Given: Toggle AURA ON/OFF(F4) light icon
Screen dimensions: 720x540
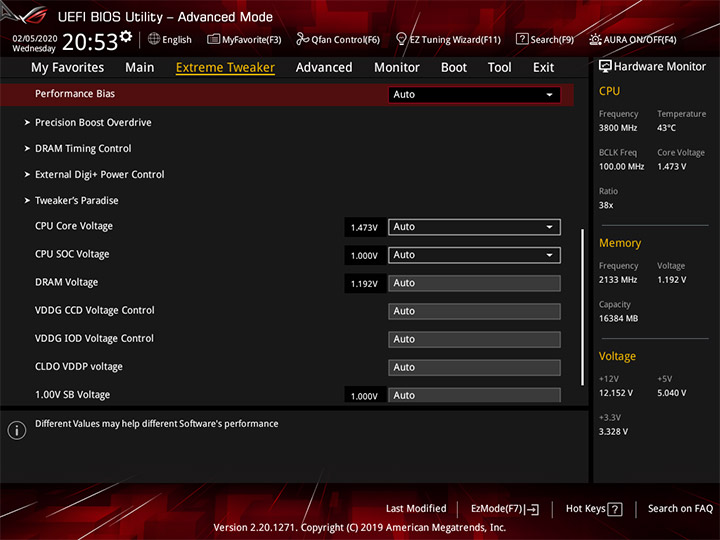Looking at the screenshot, I should tap(595, 39).
